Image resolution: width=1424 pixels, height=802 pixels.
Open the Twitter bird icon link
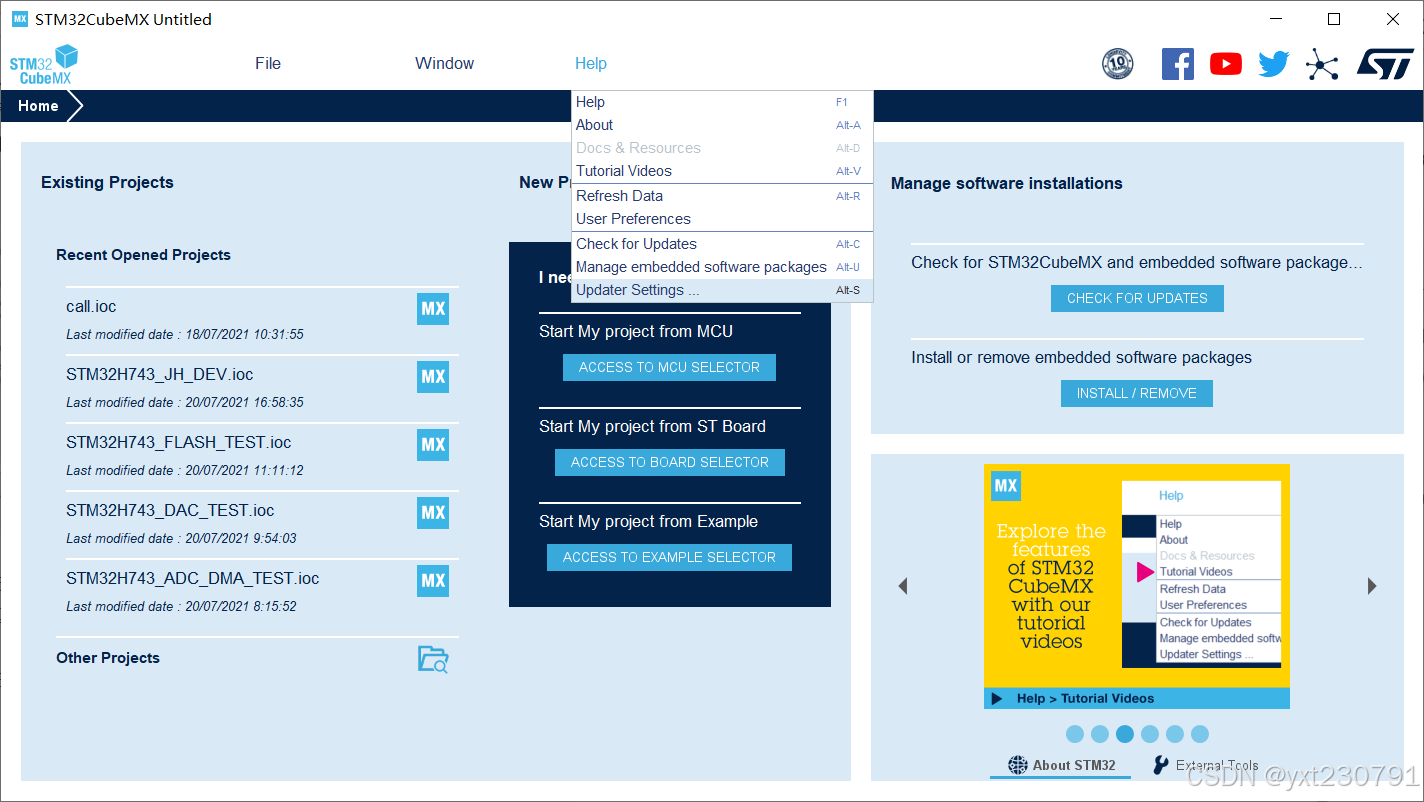coord(1273,64)
